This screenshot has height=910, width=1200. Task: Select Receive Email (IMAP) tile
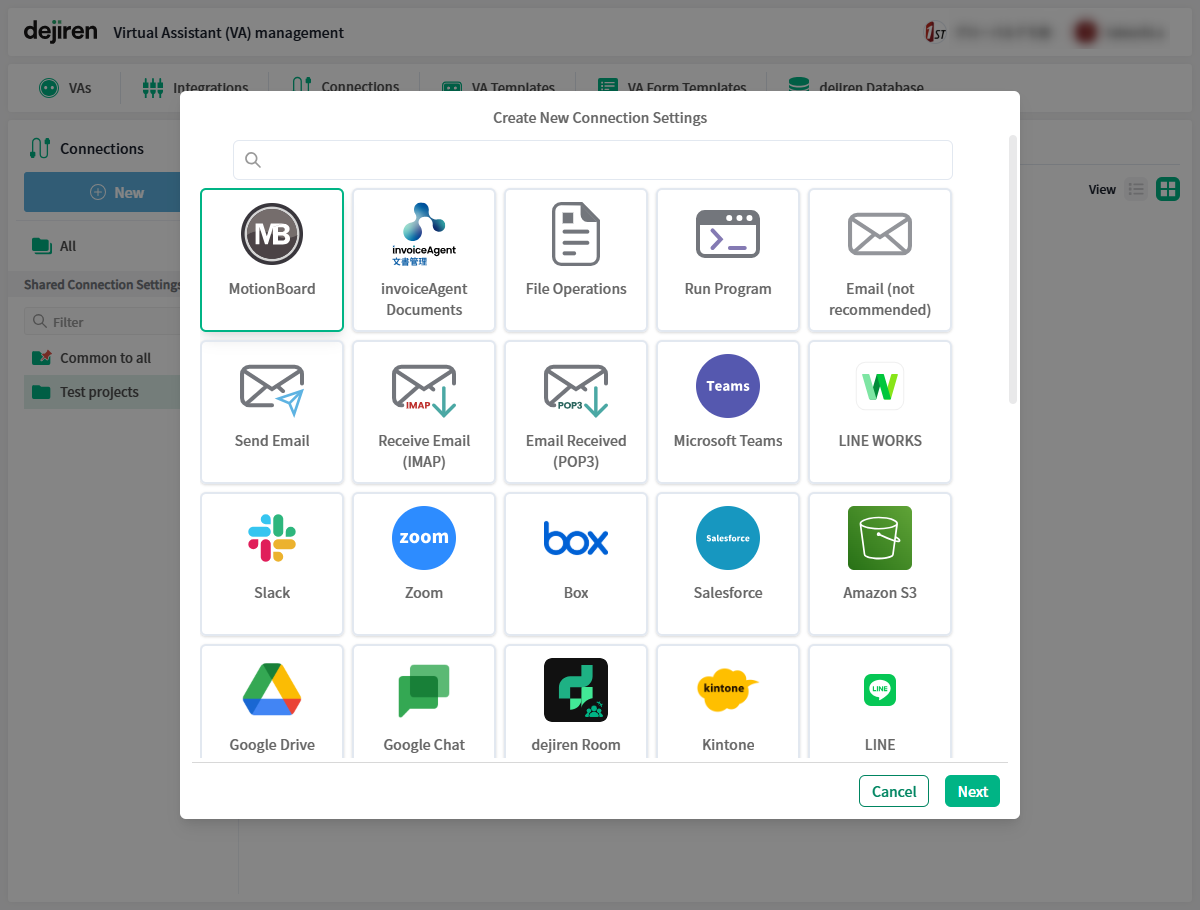click(424, 412)
